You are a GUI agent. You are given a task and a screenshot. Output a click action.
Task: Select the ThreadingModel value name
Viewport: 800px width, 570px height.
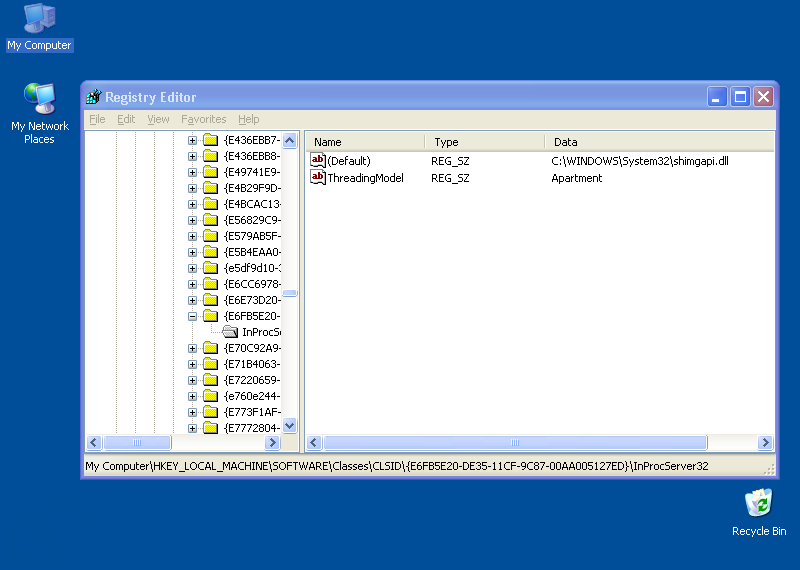coord(365,178)
